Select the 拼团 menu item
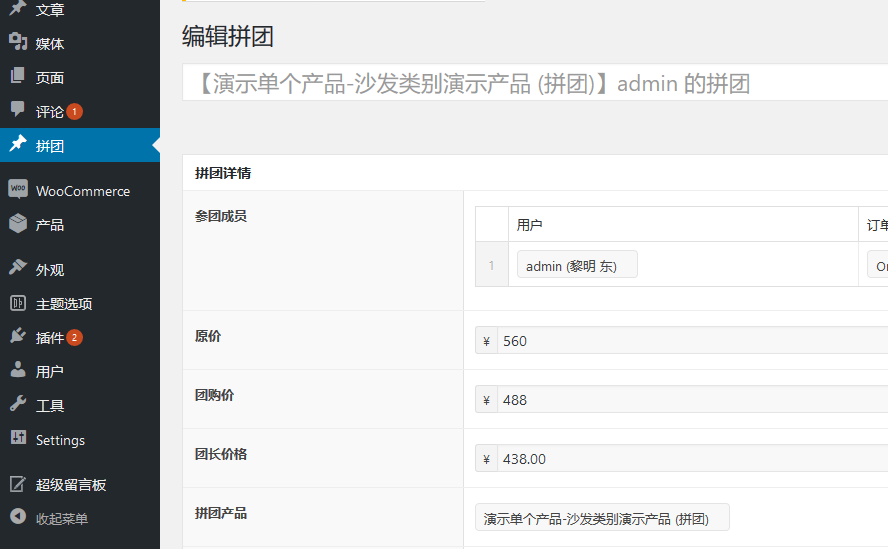888x549 pixels. [80, 145]
